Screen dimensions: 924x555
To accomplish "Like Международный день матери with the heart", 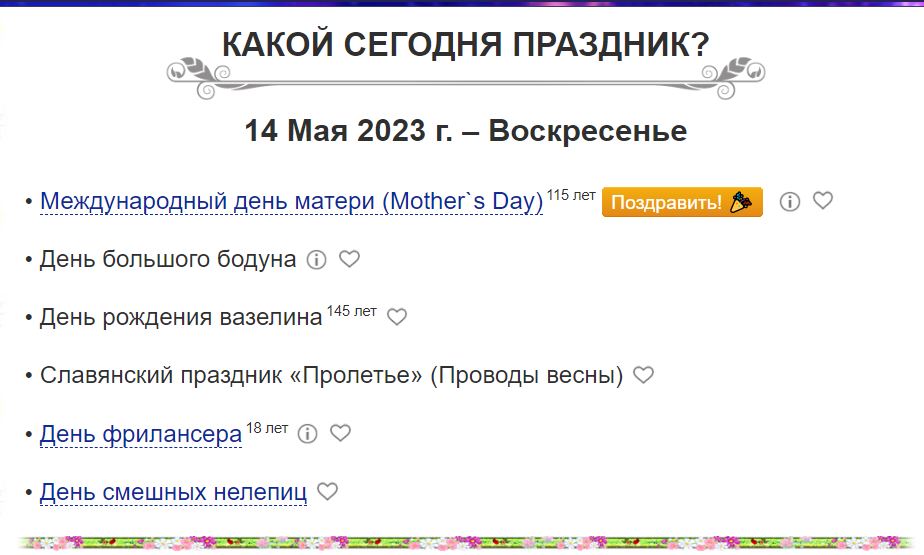I will coord(823,201).
